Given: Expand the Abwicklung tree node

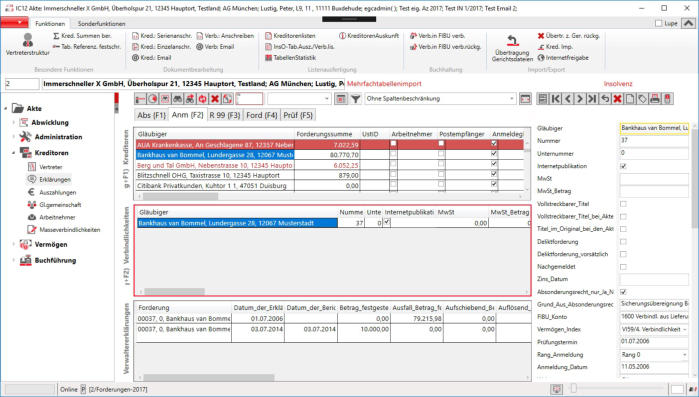Looking at the screenshot, I should point(13,123).
